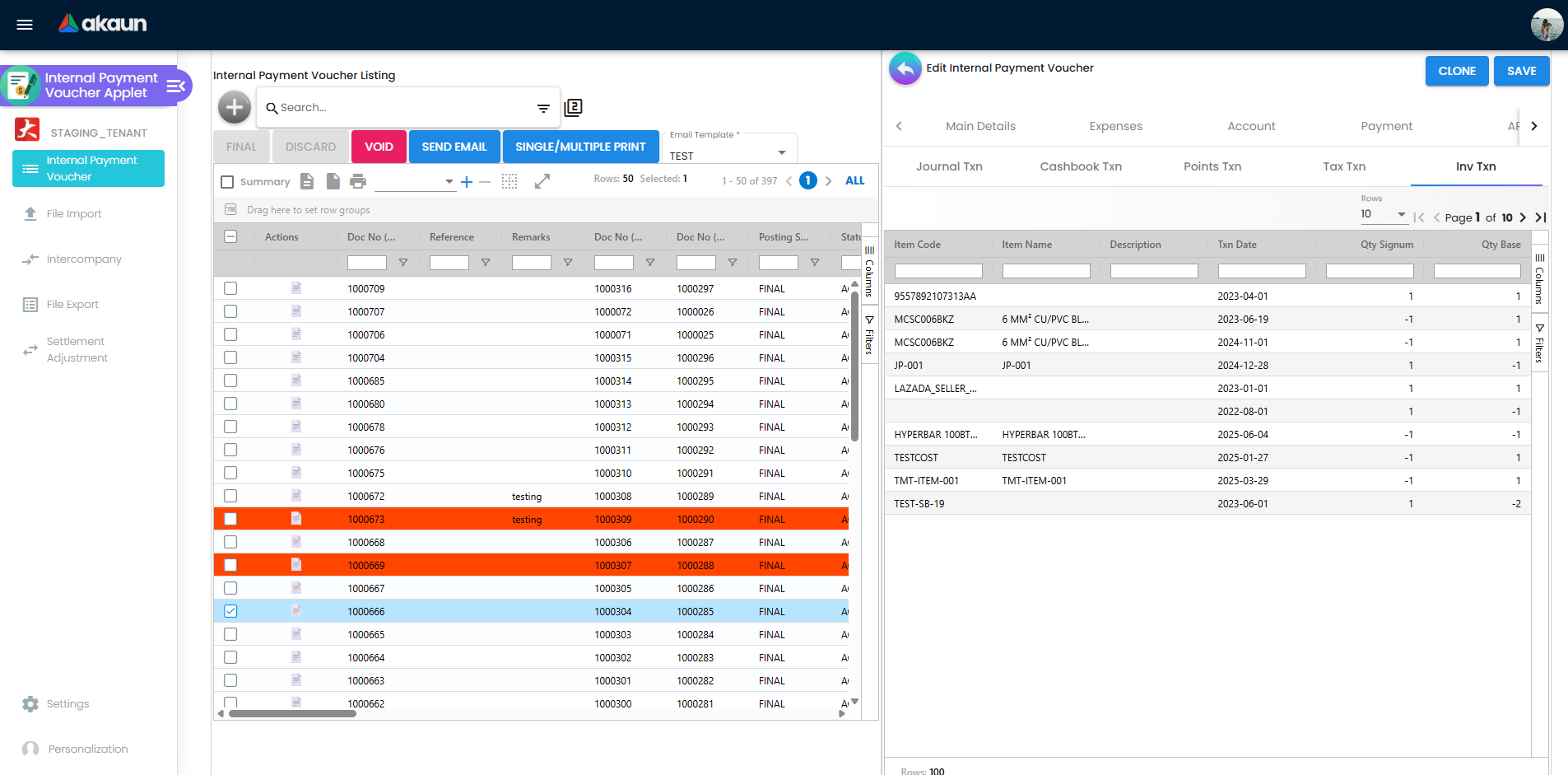Tick the checkbox for voucher 1000707
This screenshot has width=1568, height=775.
pyautogui.click(x=230, y=311)
